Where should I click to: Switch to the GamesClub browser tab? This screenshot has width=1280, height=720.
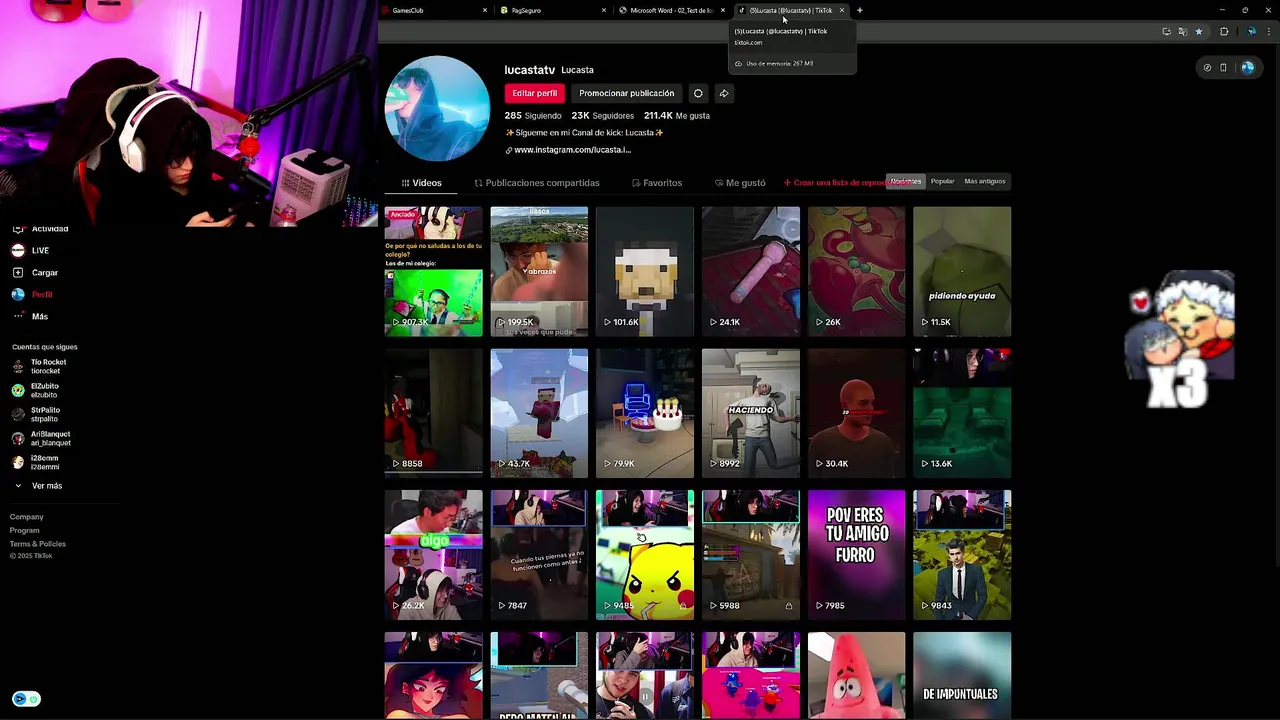coord(437,10)
